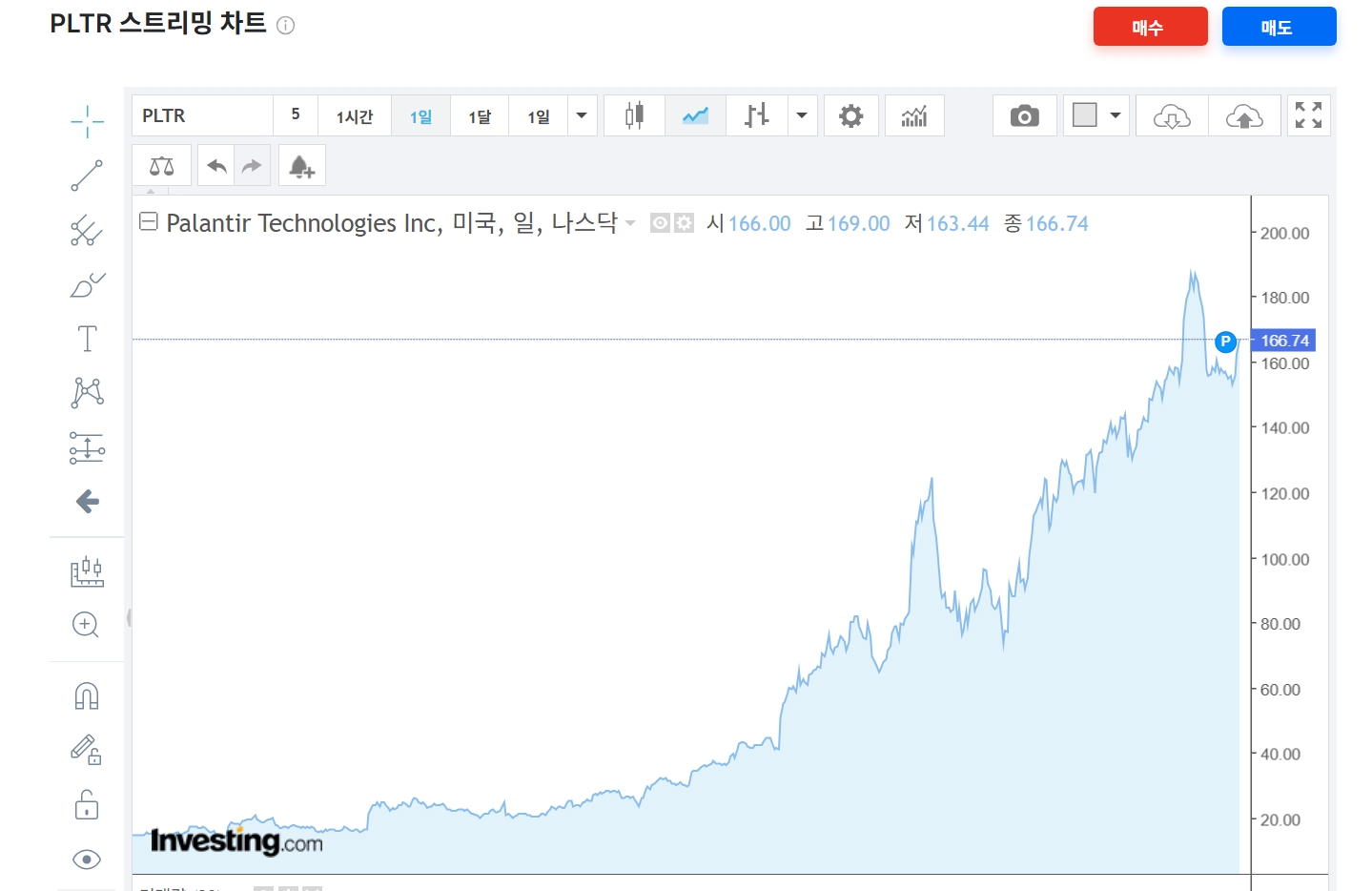Select the 1일 daily interval
The image size is (1372, 891).
(x=421, y=115)
